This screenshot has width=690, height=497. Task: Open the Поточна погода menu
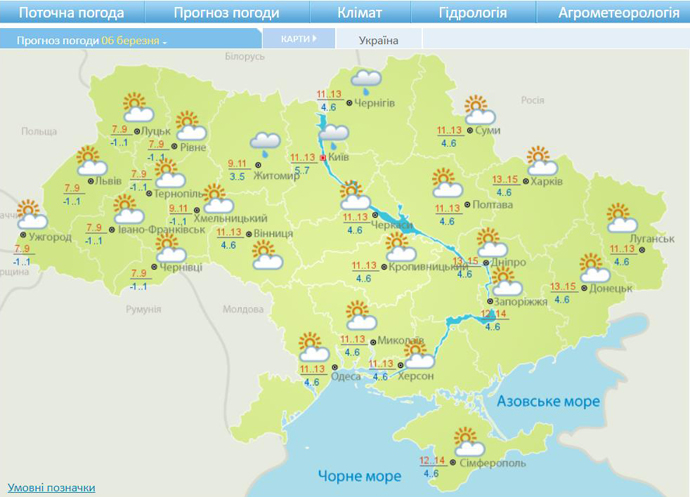pyautogui.click(x=72, y=13)
